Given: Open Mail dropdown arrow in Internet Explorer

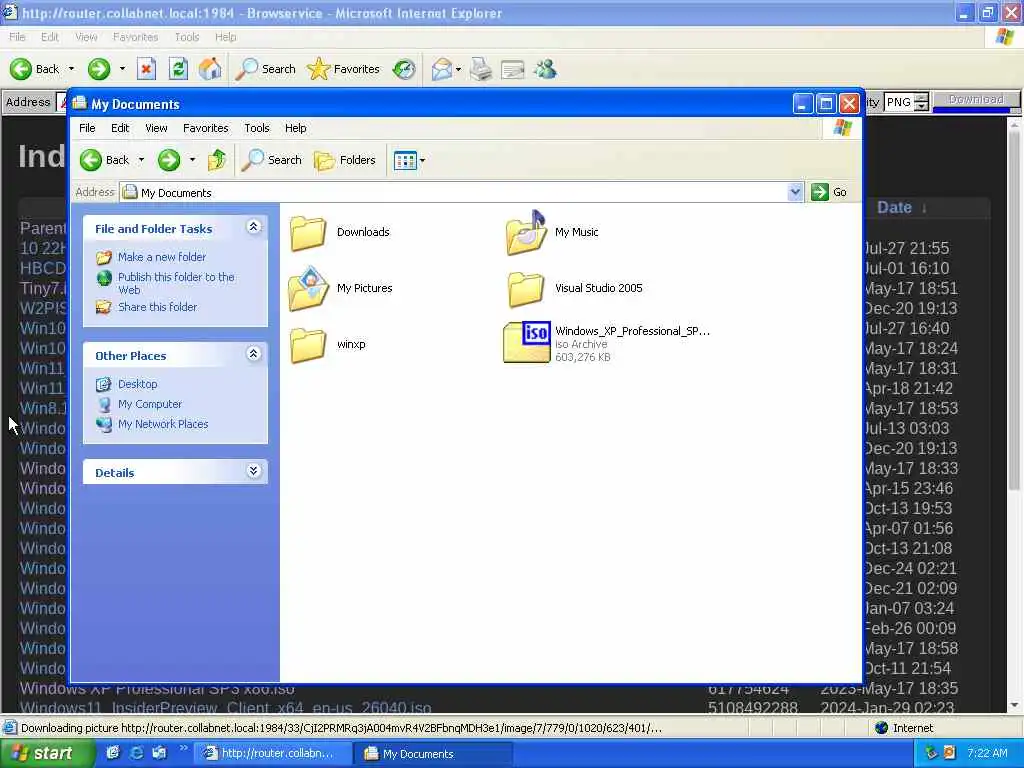Looking at the screenshot, I should pos(458,69).
